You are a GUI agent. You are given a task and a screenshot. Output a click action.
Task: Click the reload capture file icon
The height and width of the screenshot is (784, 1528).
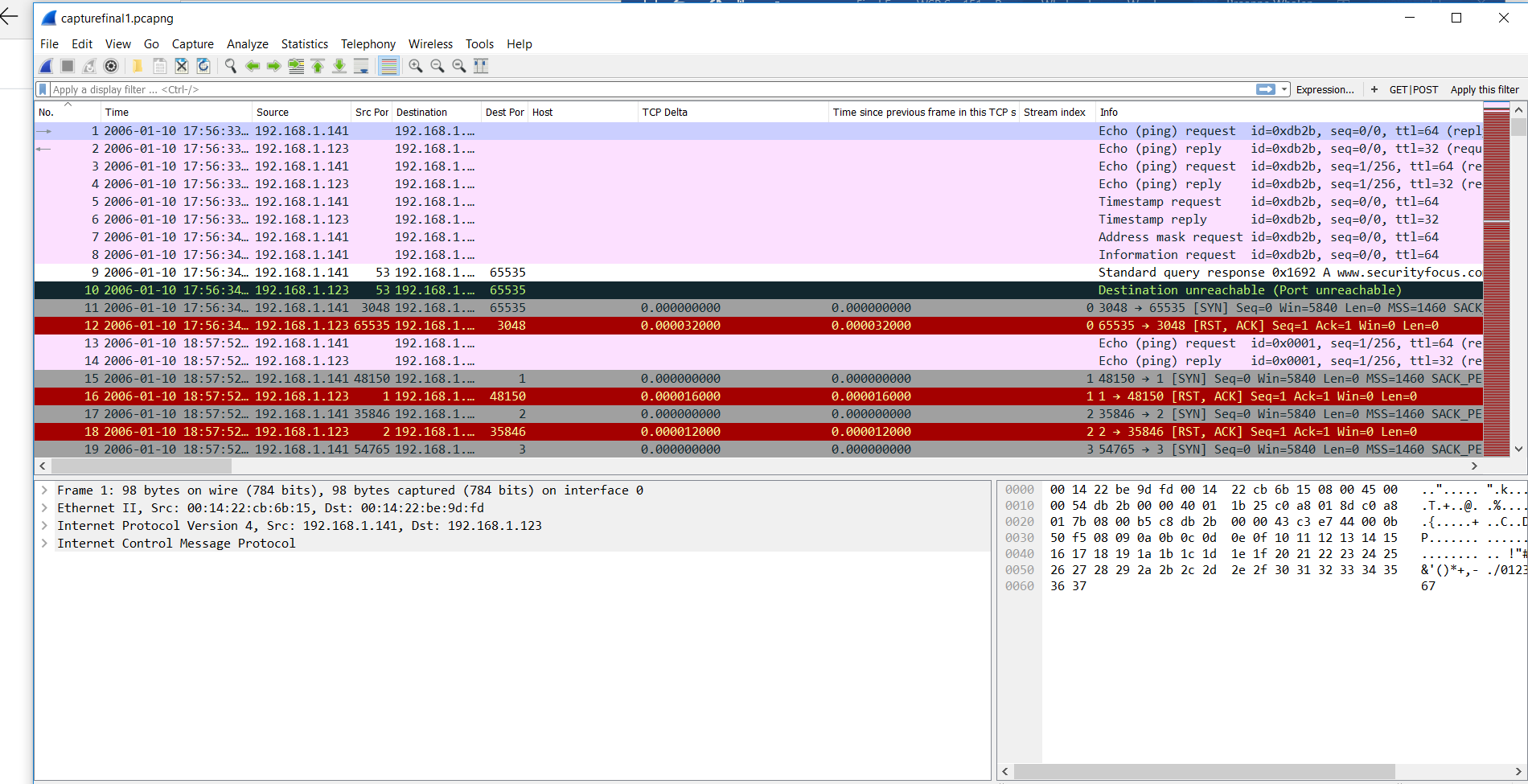click(x=203, y=66)
